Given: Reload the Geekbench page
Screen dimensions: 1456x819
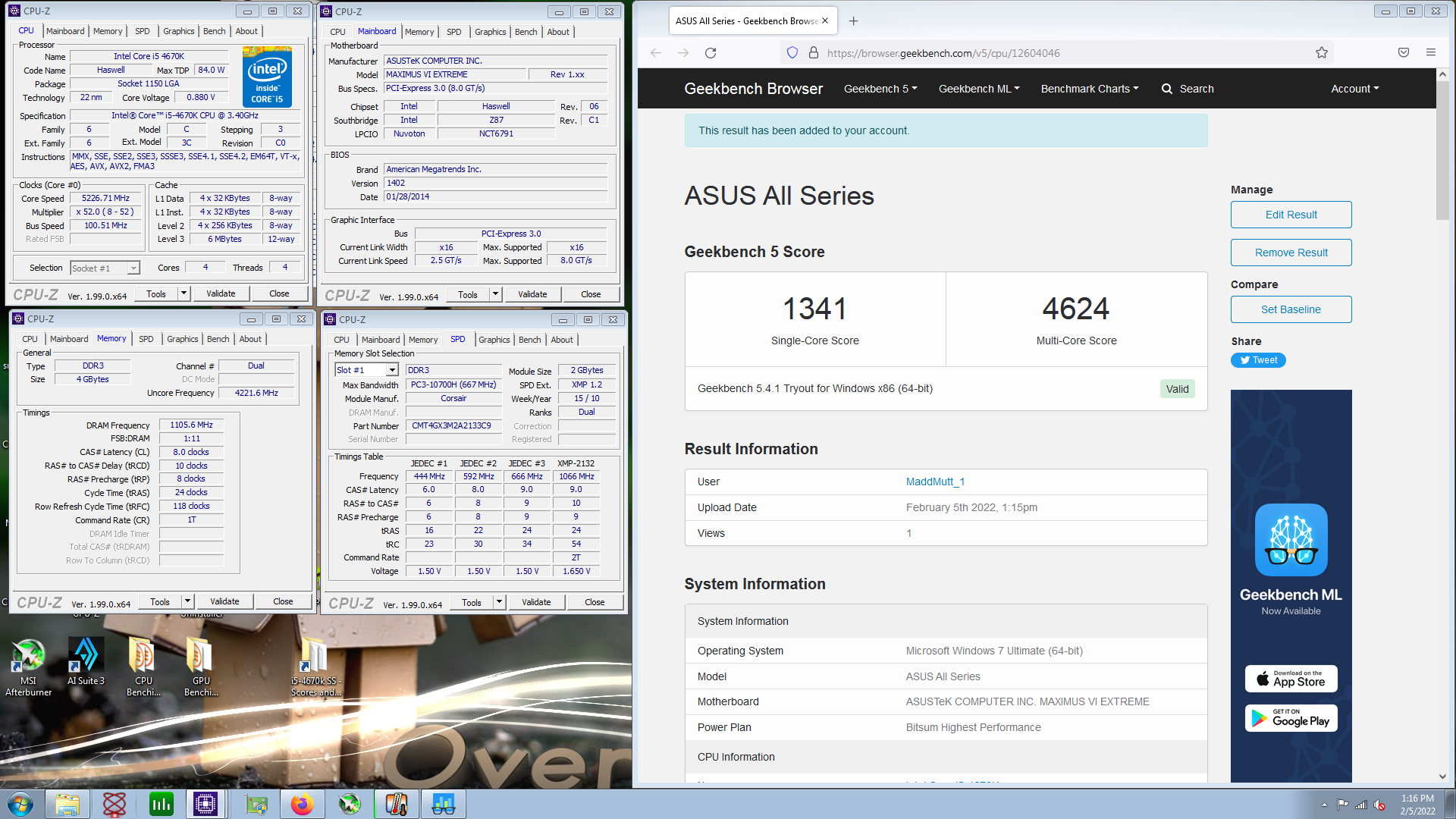Looking at the screenshot, I should coord(711,53).
